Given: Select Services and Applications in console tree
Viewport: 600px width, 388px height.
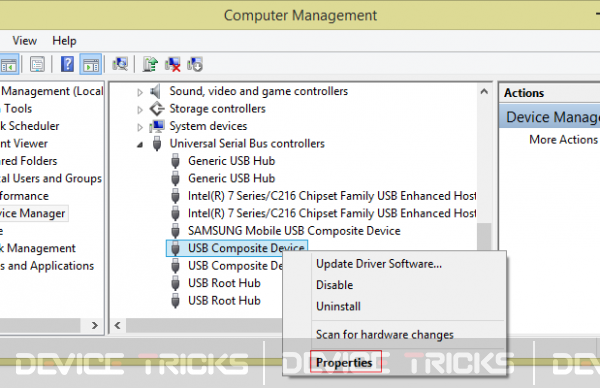Looking at the screenshot, I should (x=47, y=266).
